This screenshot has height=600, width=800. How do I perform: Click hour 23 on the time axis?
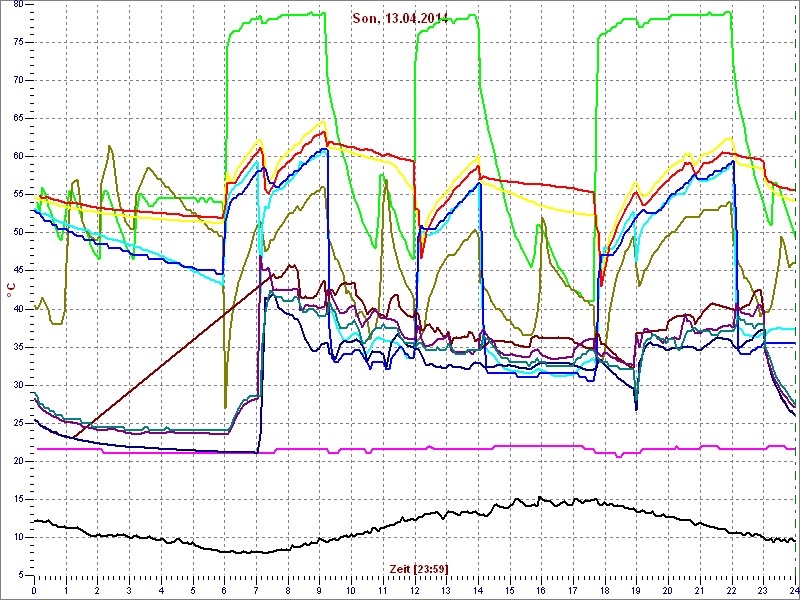click(x=764, y=588)
